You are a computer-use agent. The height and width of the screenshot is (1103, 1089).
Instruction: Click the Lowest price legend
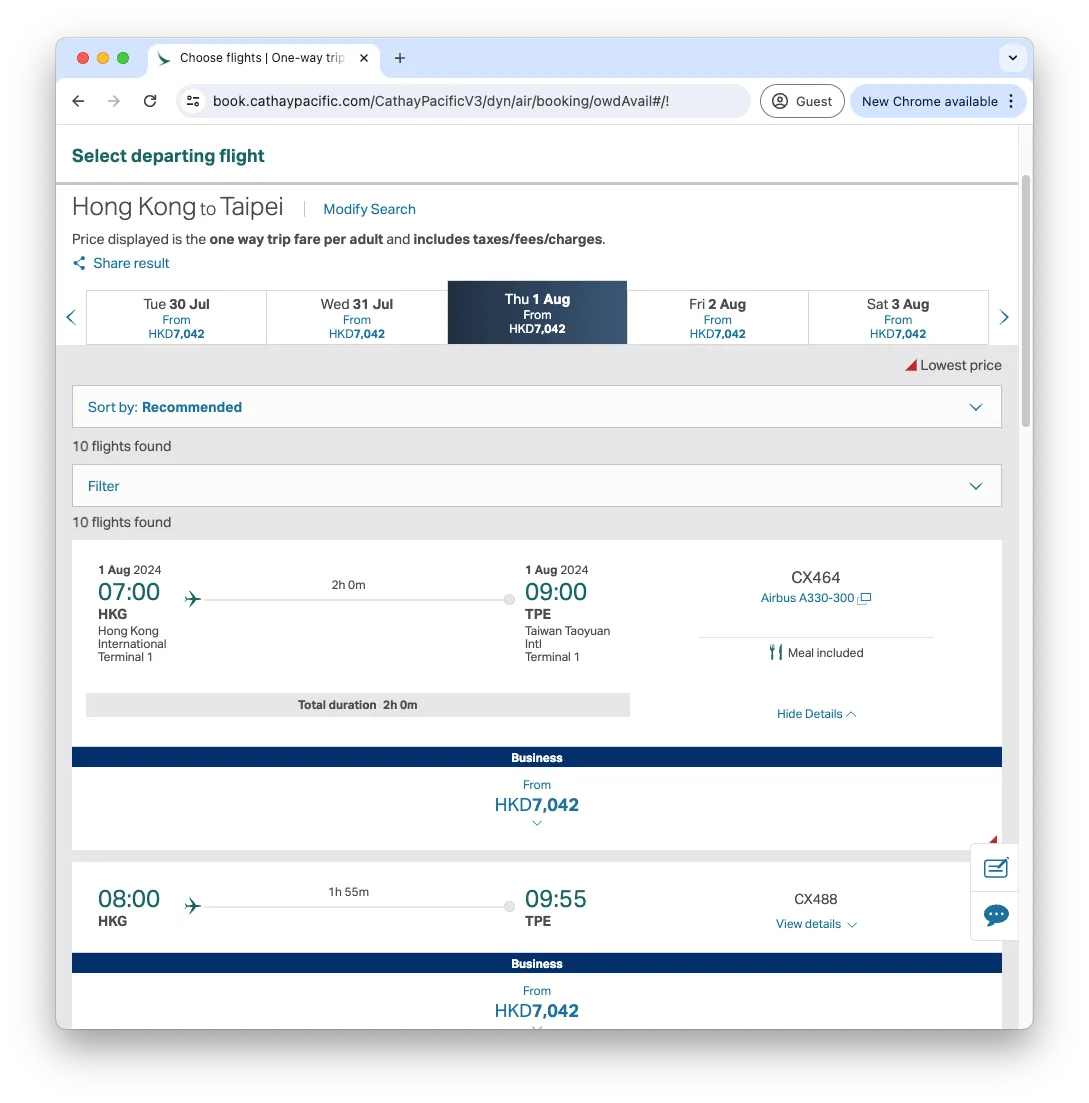point(953,365)
